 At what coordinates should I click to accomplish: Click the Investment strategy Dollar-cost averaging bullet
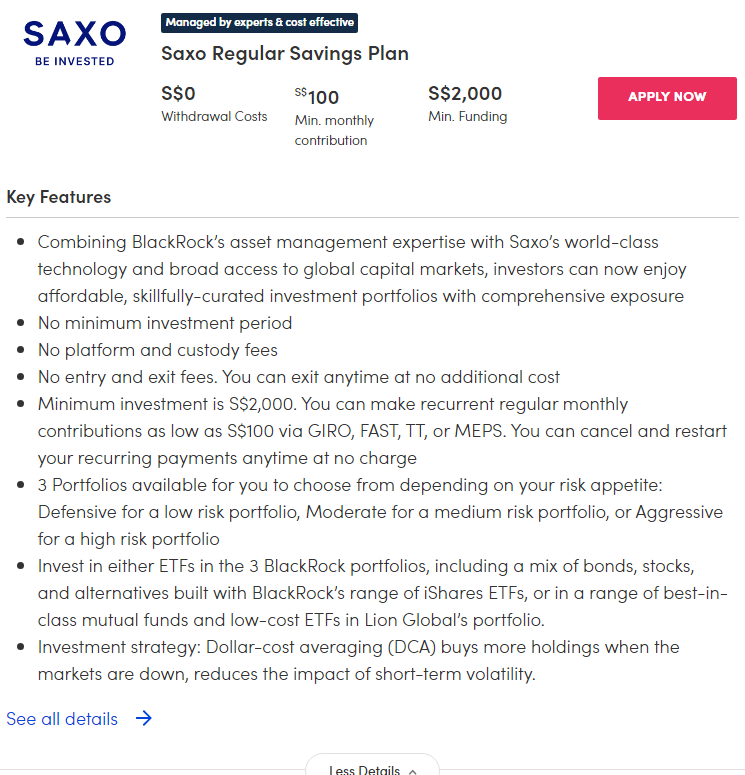click(358, 660)
